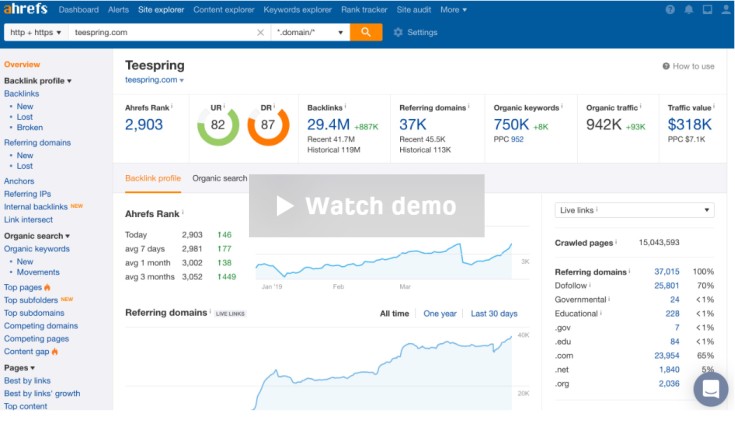Open the http + https protocol dropdown

click(x=35, y=32)
